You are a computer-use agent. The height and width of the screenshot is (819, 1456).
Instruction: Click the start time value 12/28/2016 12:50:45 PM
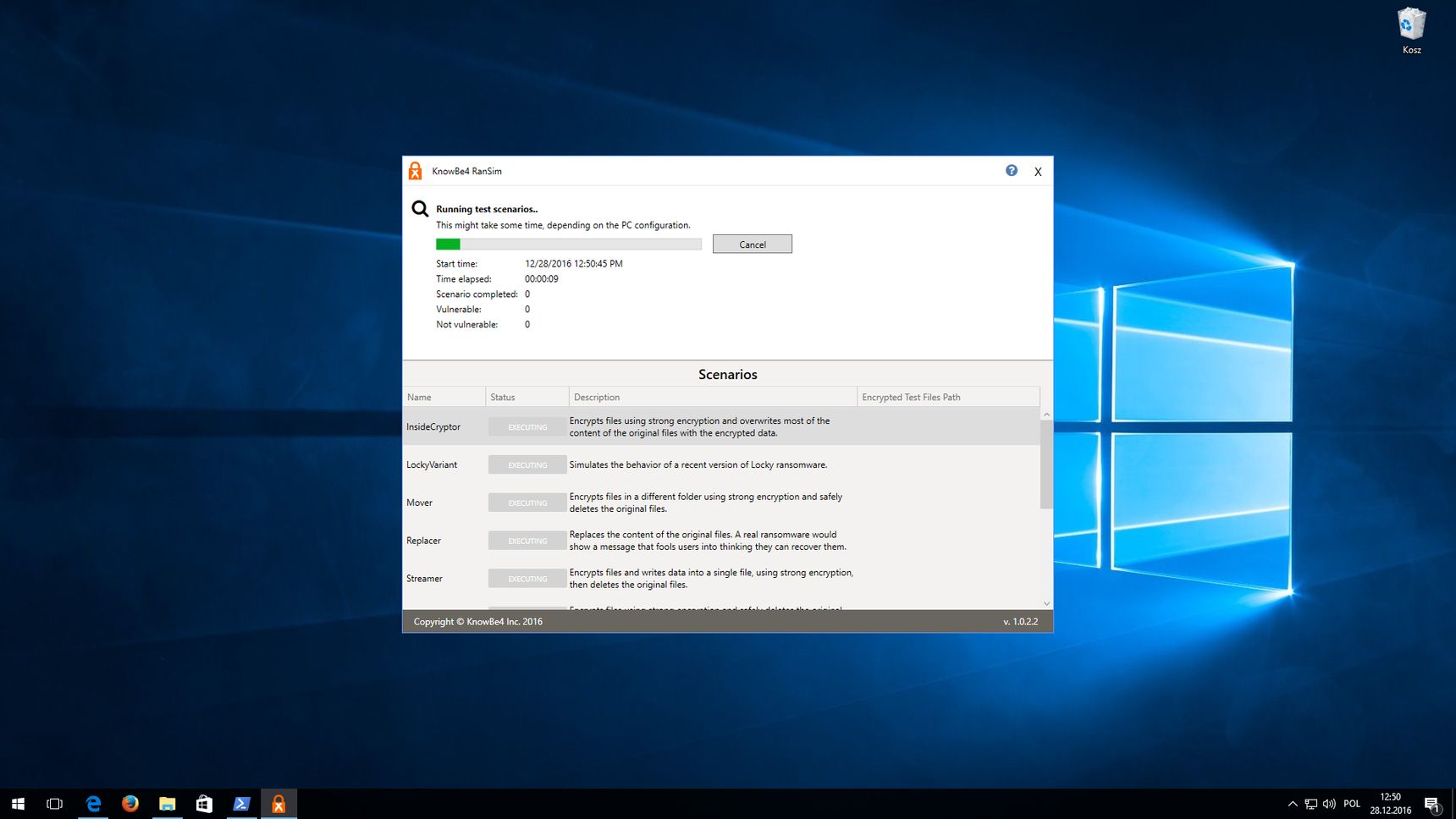[x=573, y=264]
